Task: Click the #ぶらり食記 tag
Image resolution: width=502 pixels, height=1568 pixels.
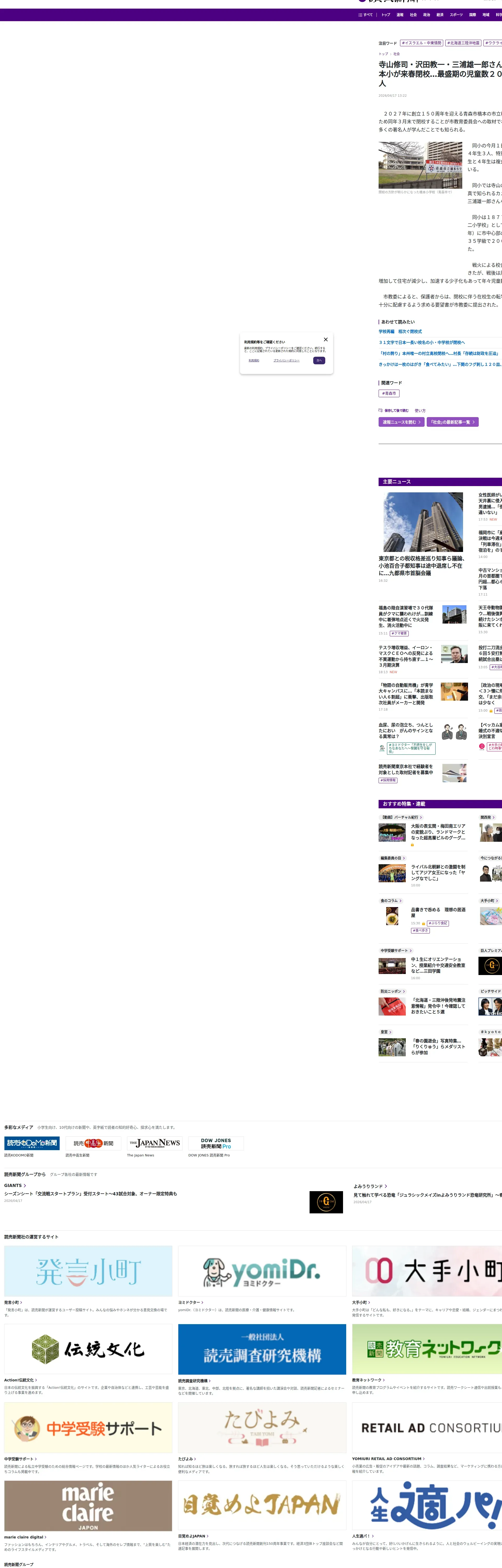Action: [438, 923]
